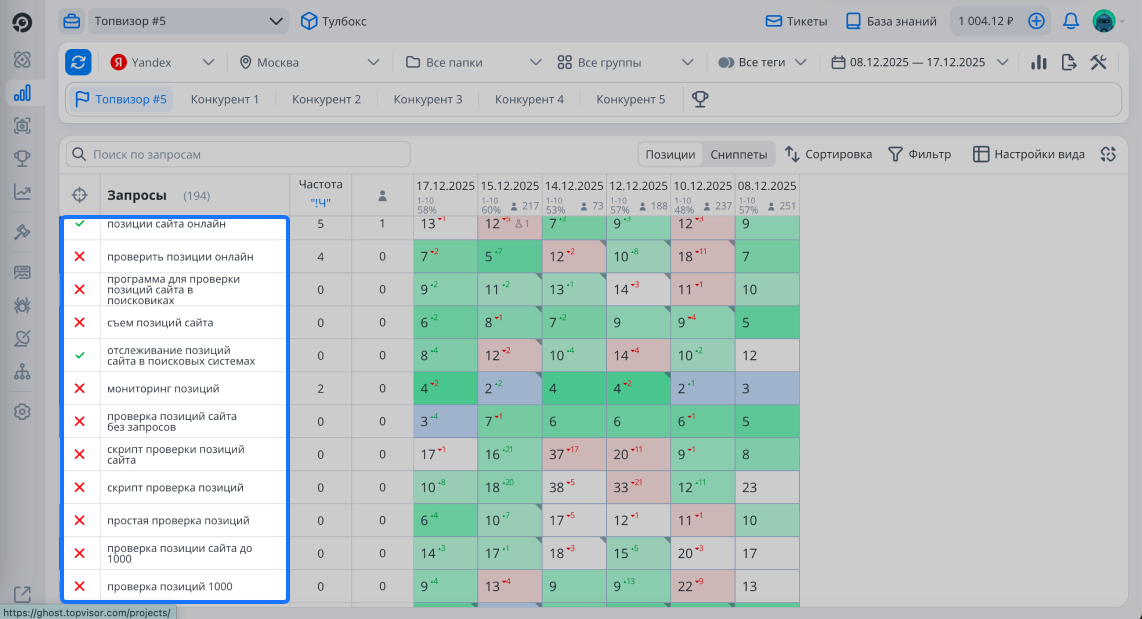Open the positions bar-chart sidebar icon
Screen dimensions: 1142x619
tap(23, 92)
